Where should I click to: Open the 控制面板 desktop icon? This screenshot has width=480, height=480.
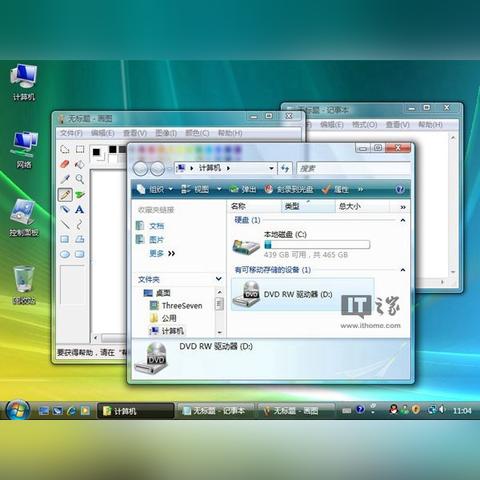23,218
